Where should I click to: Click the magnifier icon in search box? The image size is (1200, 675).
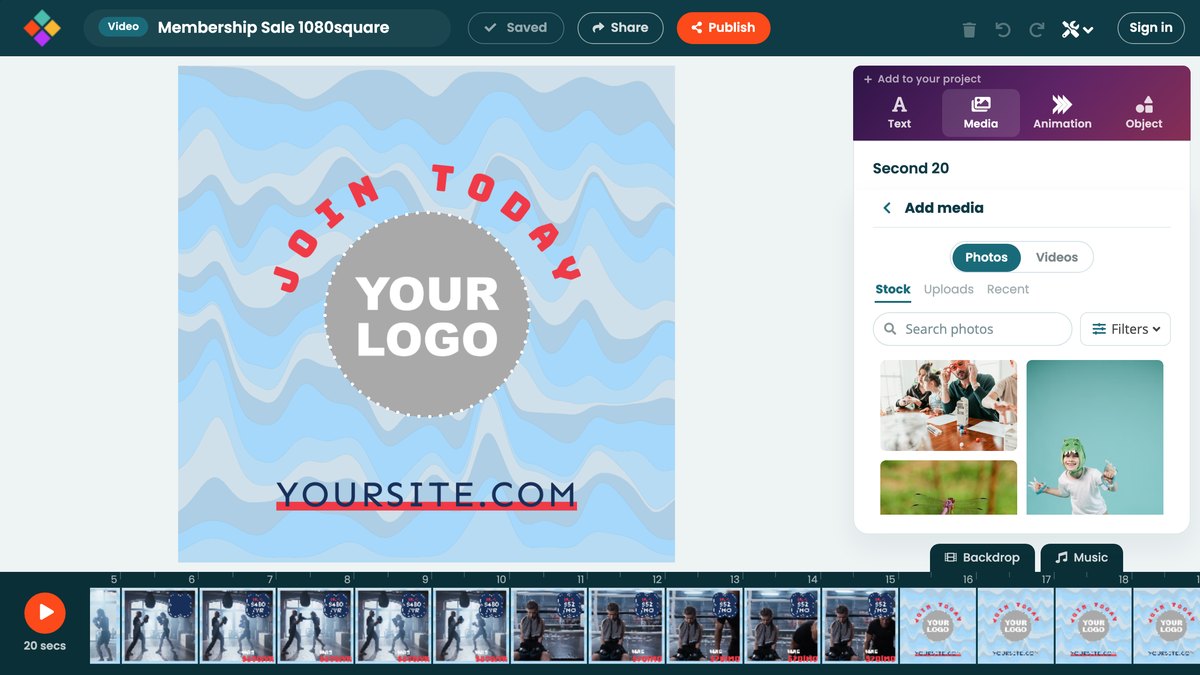pyautogui.click(x=890, y=329)
